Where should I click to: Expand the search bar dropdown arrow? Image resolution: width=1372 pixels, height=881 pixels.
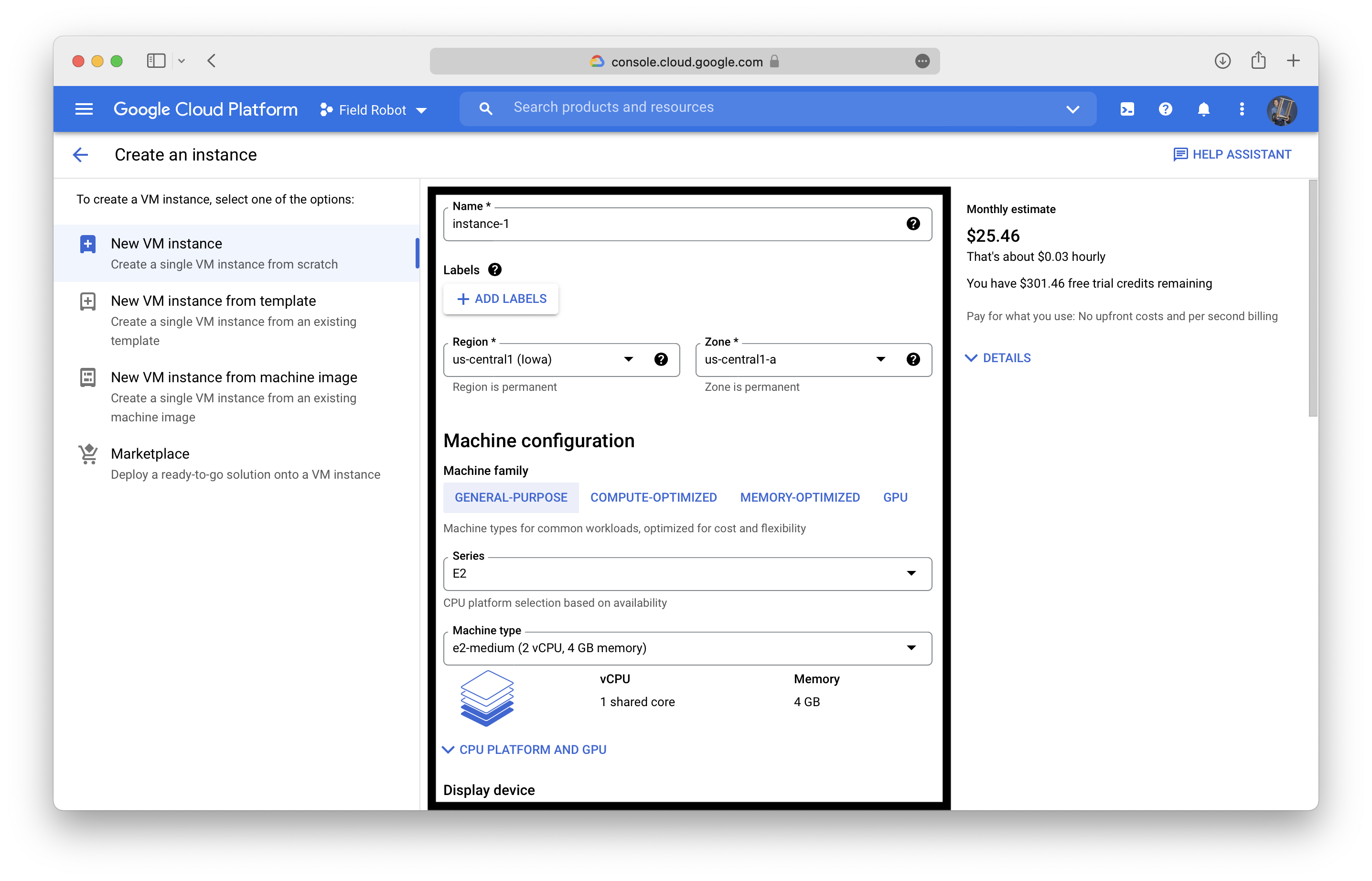[x=1072, y=109]
